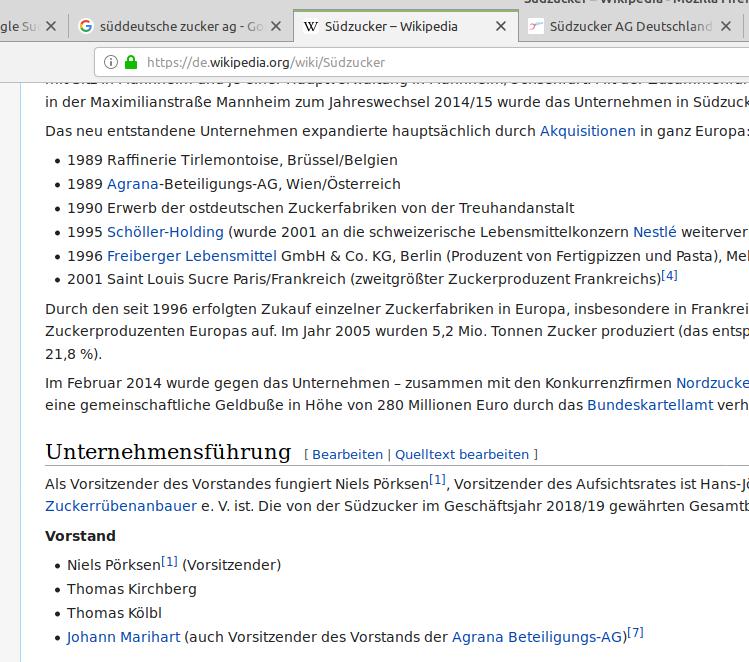Open the Akquisitionen link
Image resolution: width=749 pixels, height=662 pixels.
pos(588,131)
